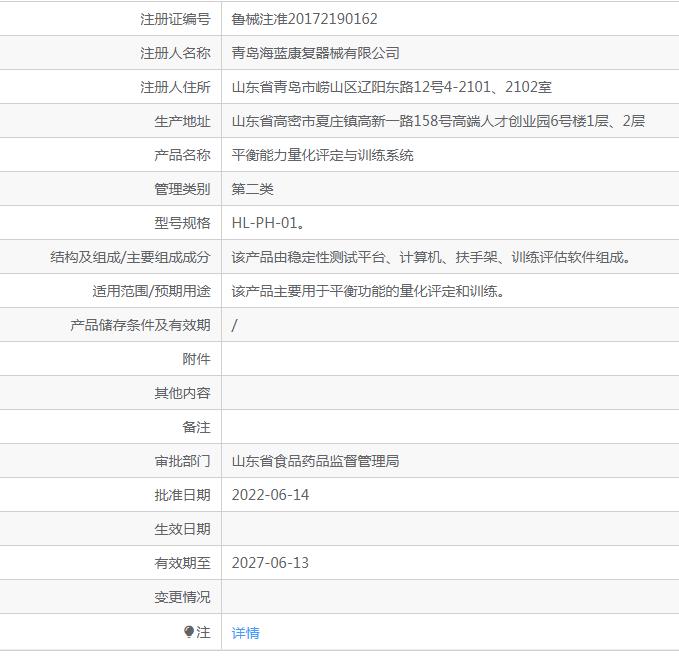This screenshot has height=656, width=679.
Task: Select model value HL-PH-01。
Action: [x=269, y=223]
